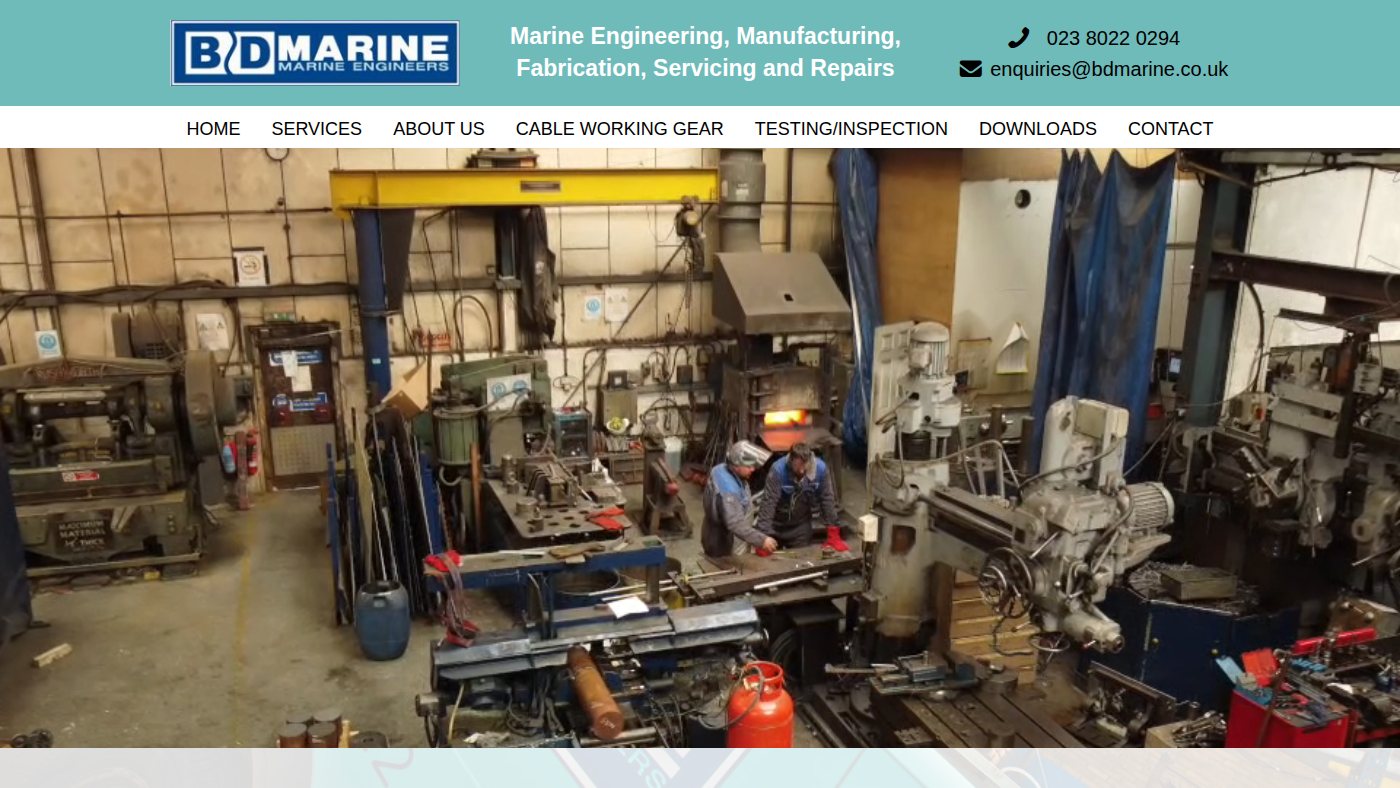Call the number 023 8022 0294
The height and width of the screenshot is (788, 1400).
pyautogui.click(x=1113, y=38)
